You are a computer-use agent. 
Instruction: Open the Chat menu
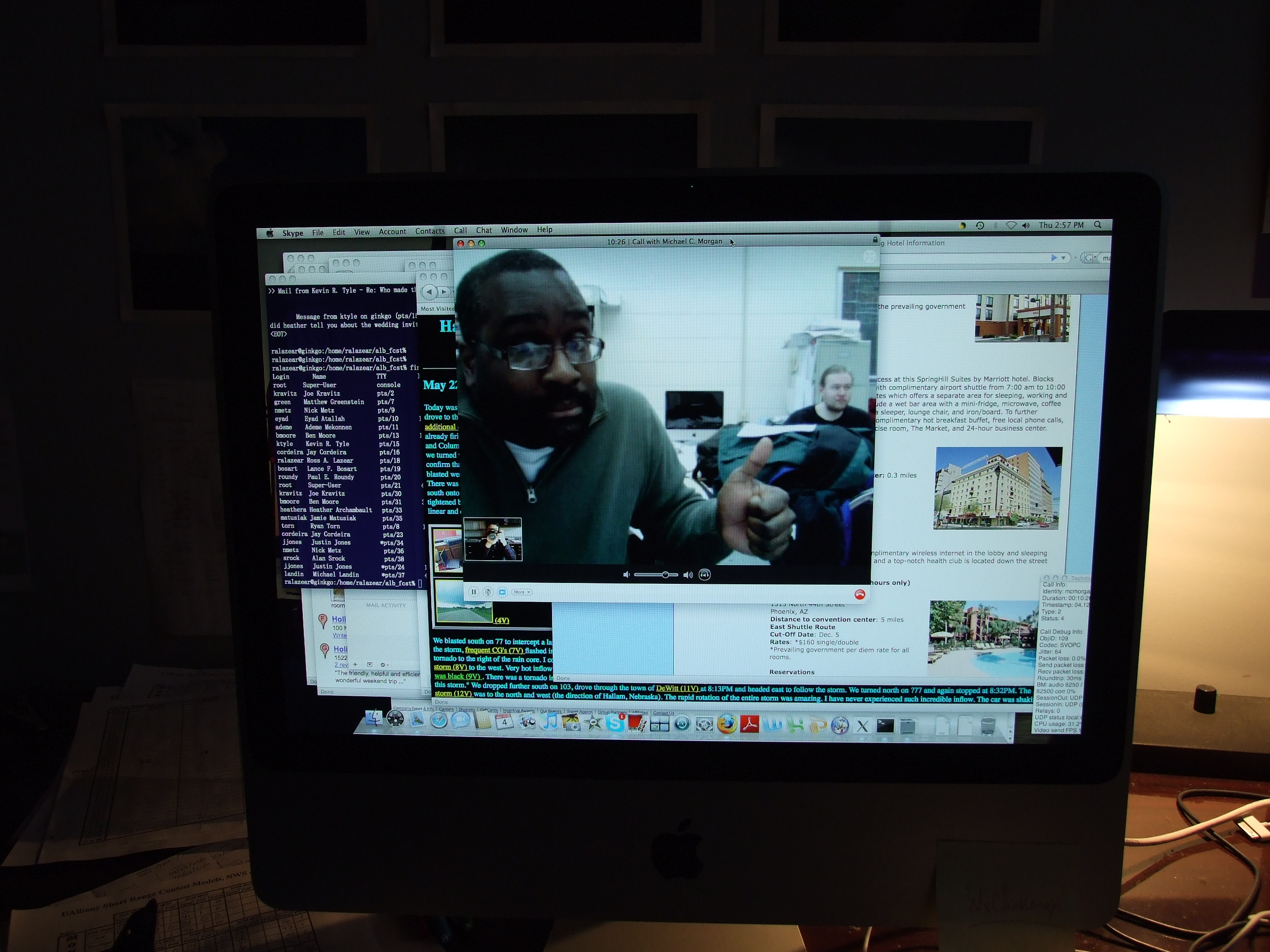point(483,230)
